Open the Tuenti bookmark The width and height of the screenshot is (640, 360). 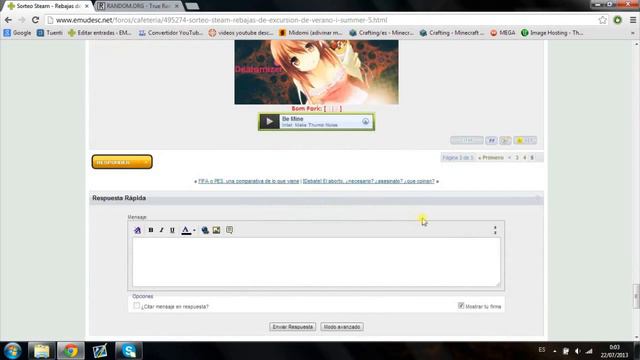click(x=49, y=33)
